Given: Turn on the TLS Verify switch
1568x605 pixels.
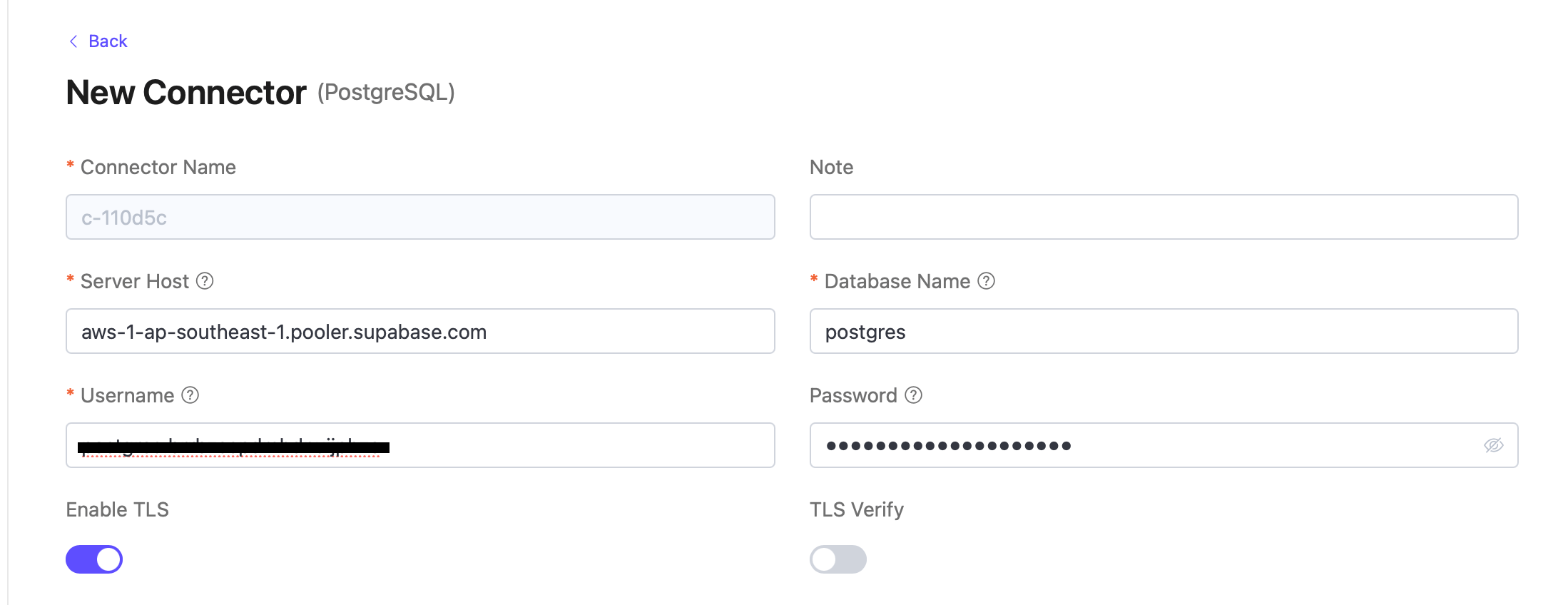Looking at the screenshot, I should pyautogui.click(x=838, y=559).
